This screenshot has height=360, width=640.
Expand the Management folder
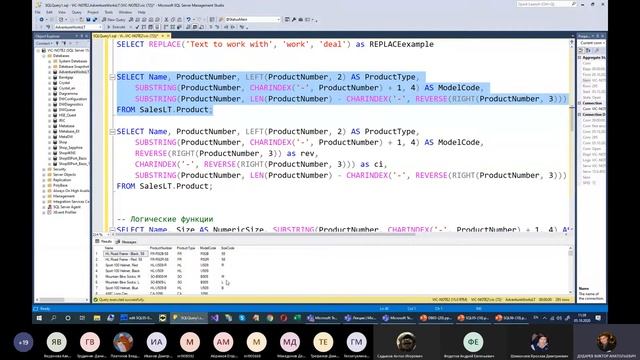[x=44, y=196]
